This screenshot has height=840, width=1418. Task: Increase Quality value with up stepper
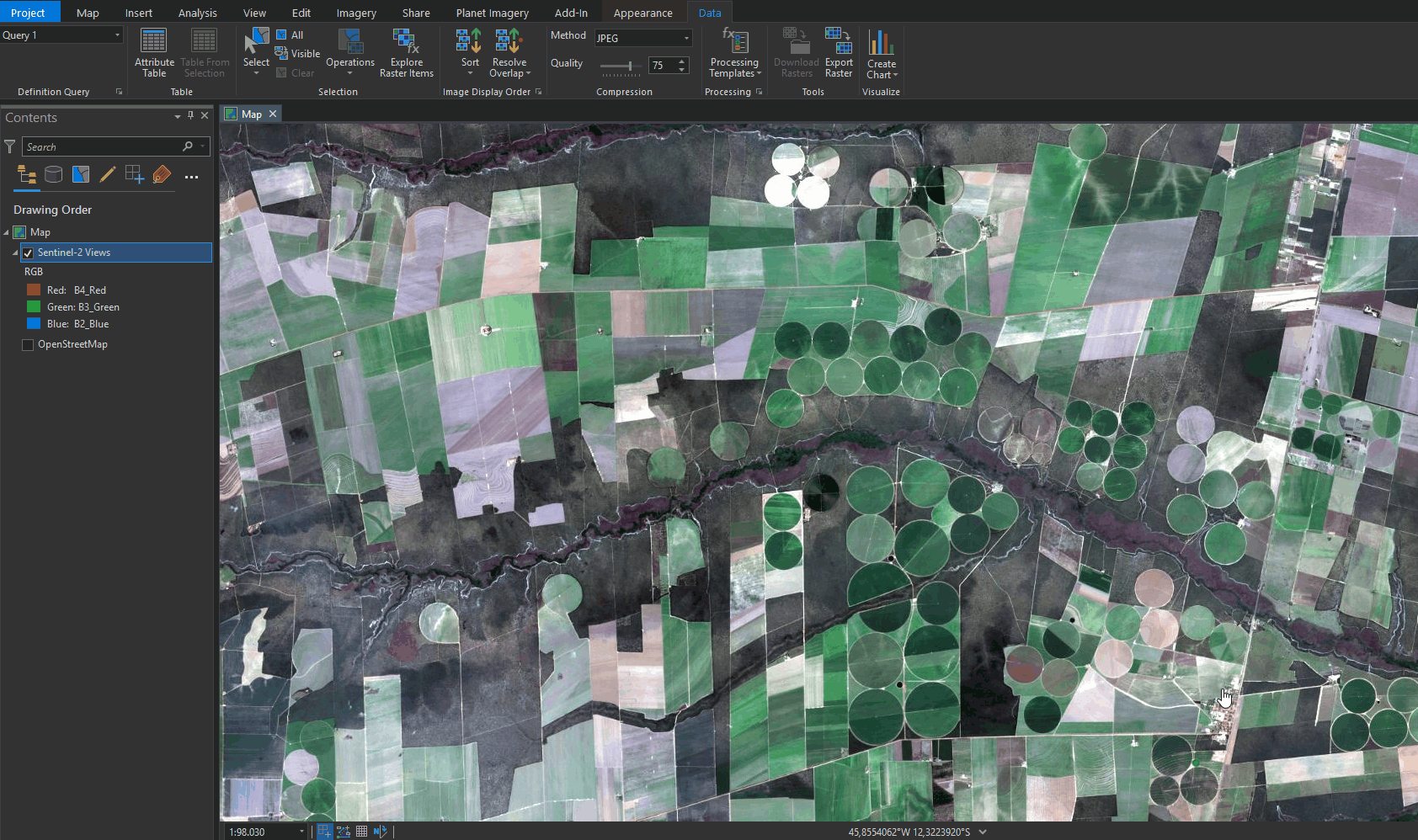682,61
